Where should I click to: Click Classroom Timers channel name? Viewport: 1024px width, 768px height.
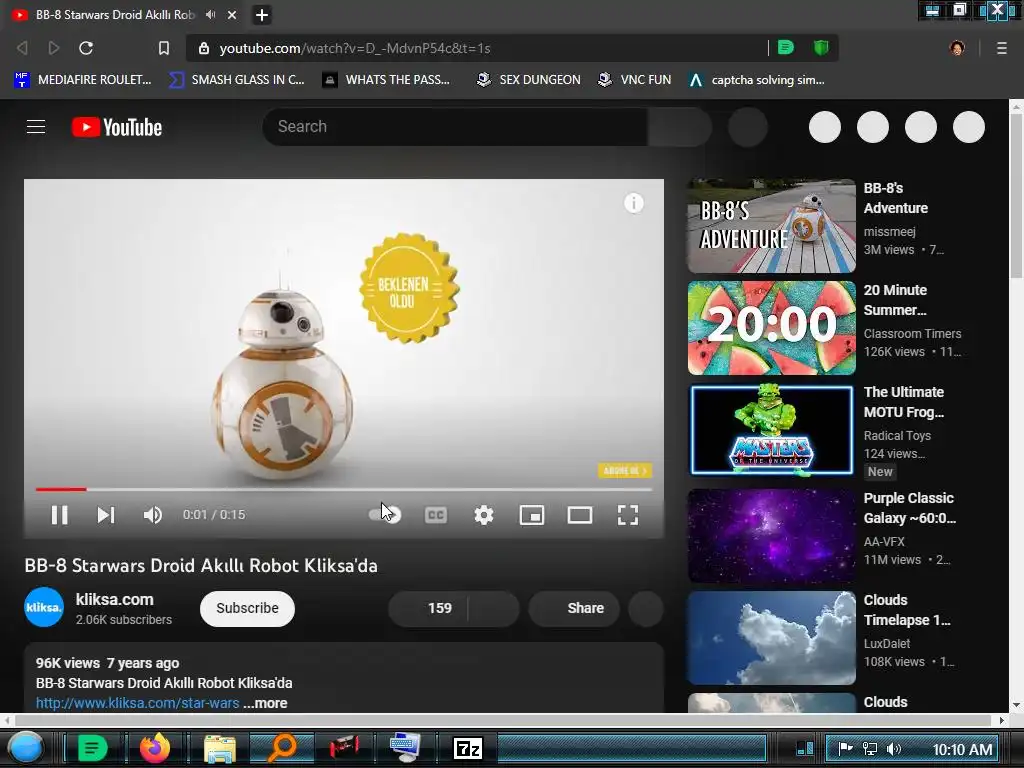pos(912,334)
